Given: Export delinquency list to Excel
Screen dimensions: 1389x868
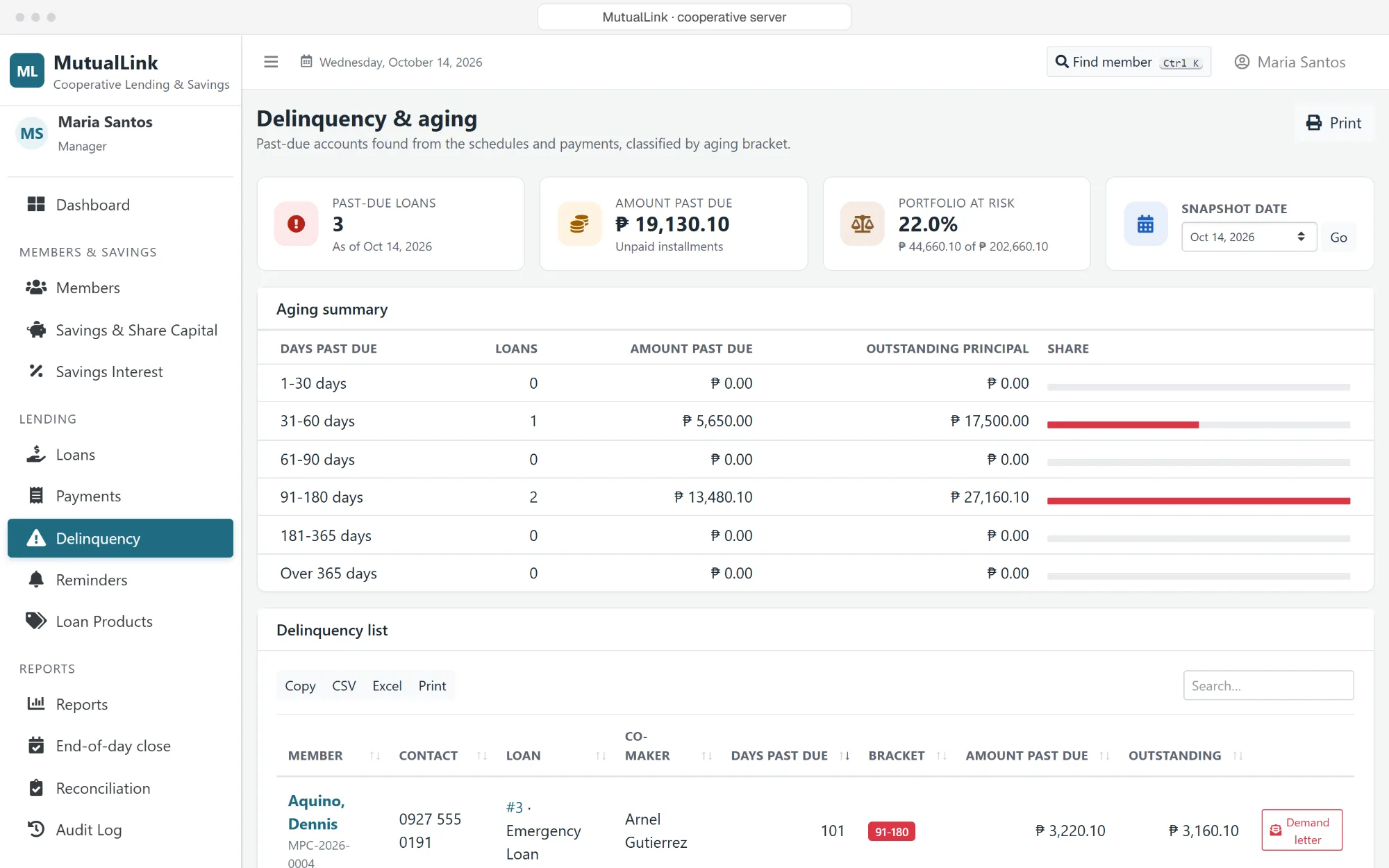Looking at the screenshot, I should point(387,685).
